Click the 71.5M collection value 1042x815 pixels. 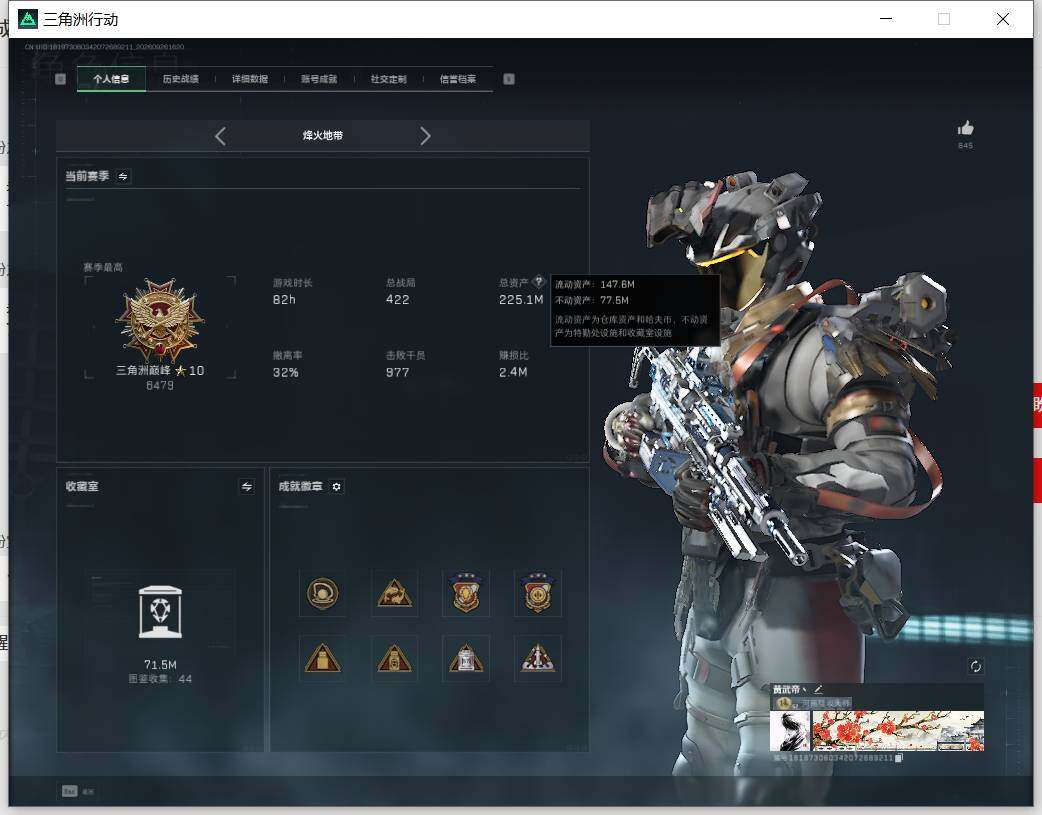point(160,665)
